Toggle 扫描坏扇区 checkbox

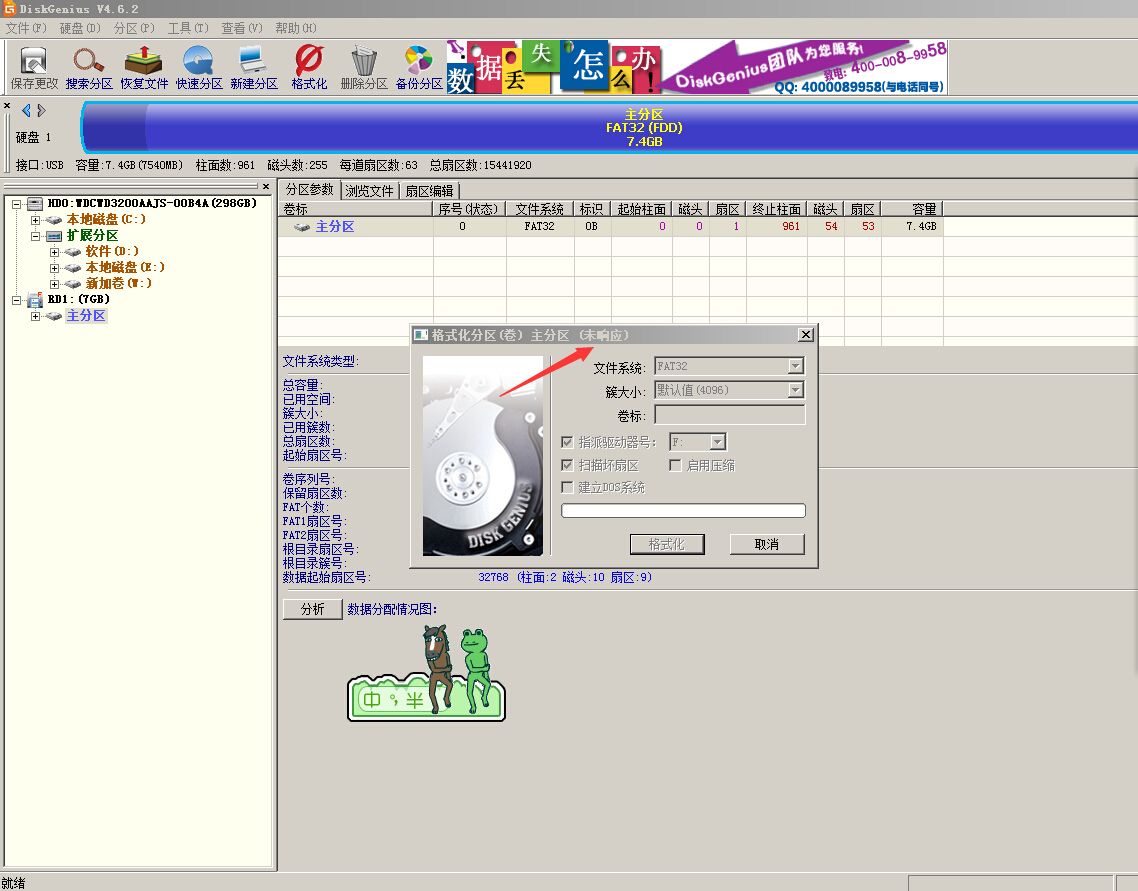[568, 465]
